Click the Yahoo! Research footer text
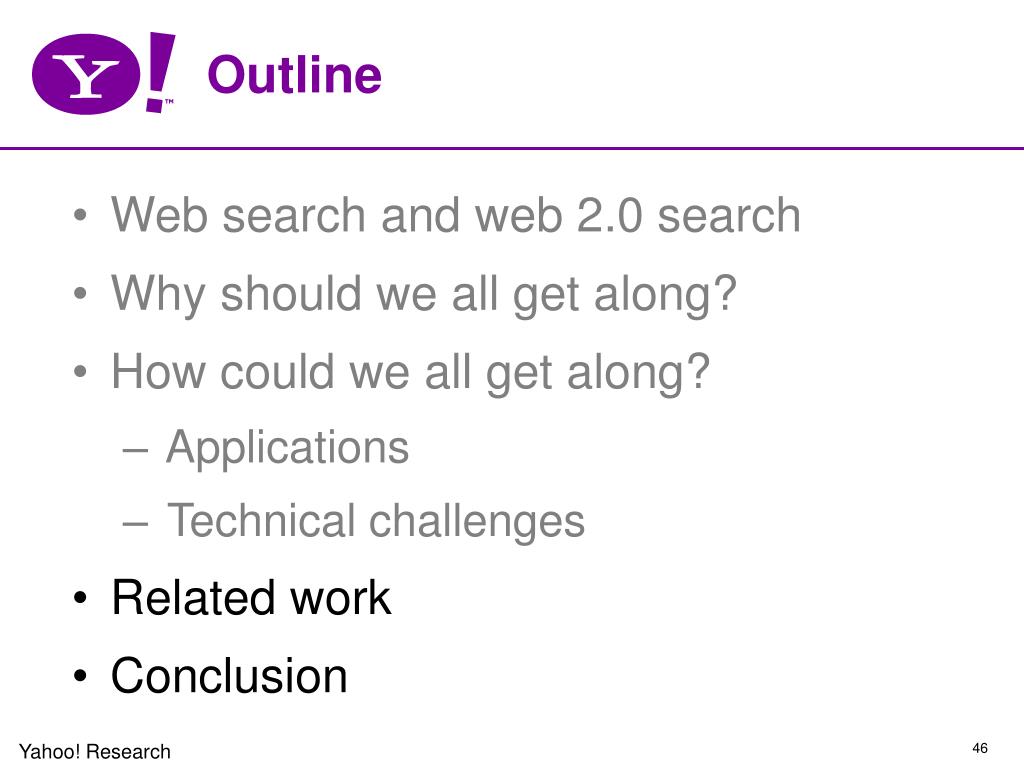Image resolution: width=1024 pixels, height=768 pixels. [x=95, y=751]
